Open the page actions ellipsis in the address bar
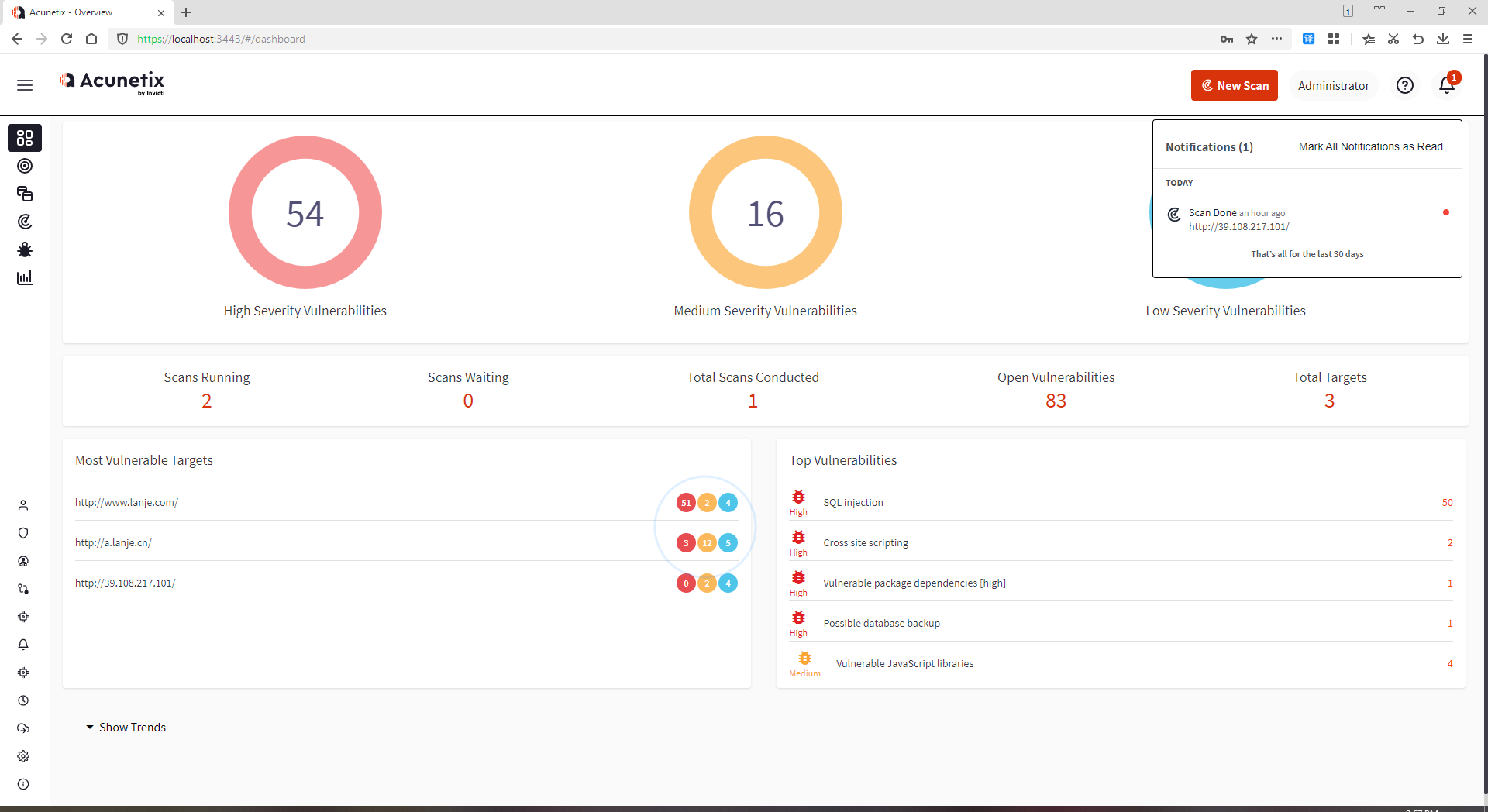Viewport: 1488px width, 812px height. [x=1276, y=39]
